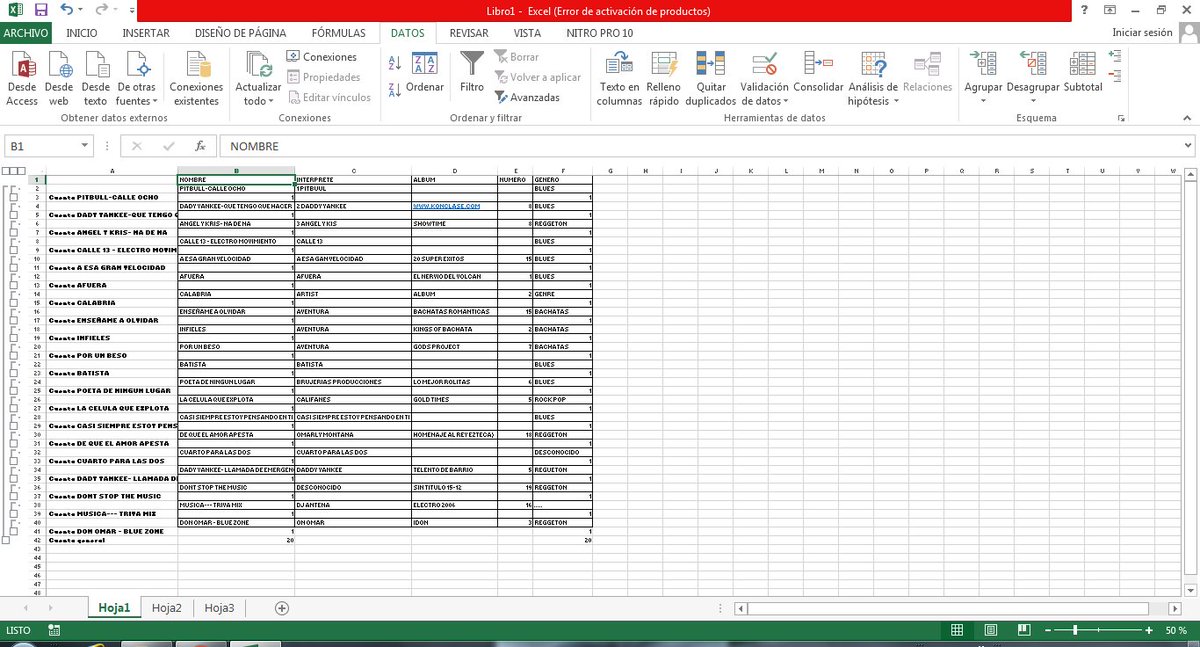Insert a Subtotal
Viewport: 1200px width, 647px height.
[x=1083, y=73]
